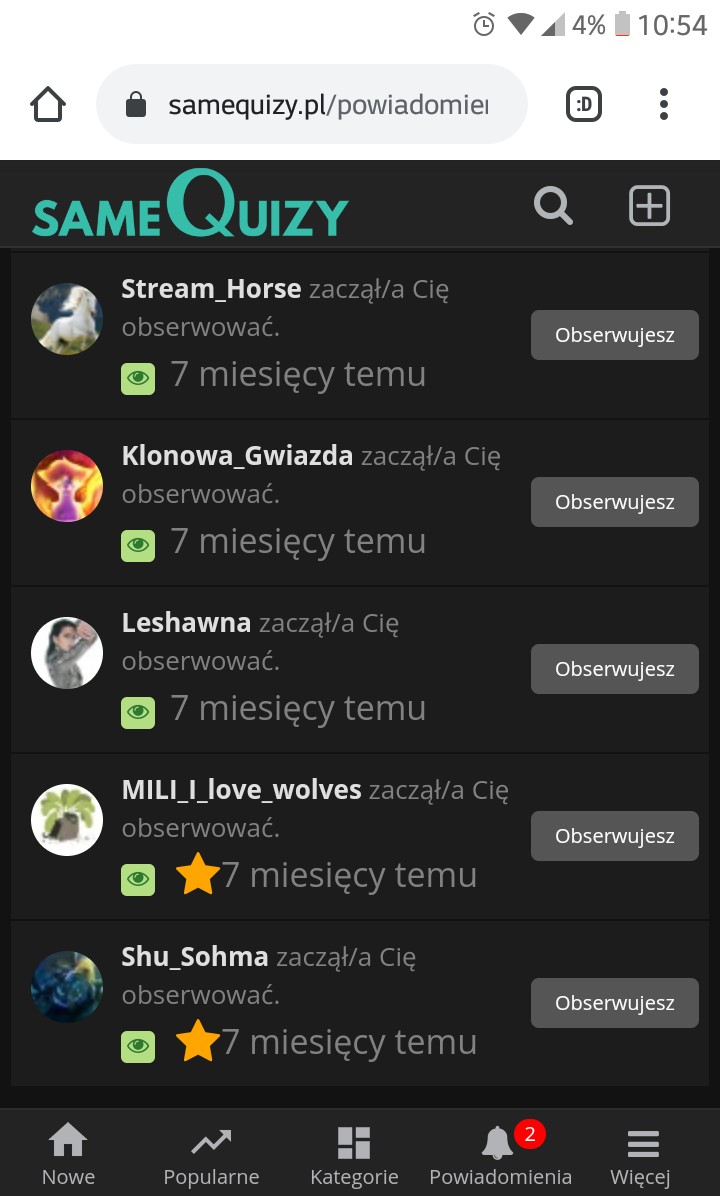Click Obserwujesz button next to Shu_Sohma

point(615,1003)
